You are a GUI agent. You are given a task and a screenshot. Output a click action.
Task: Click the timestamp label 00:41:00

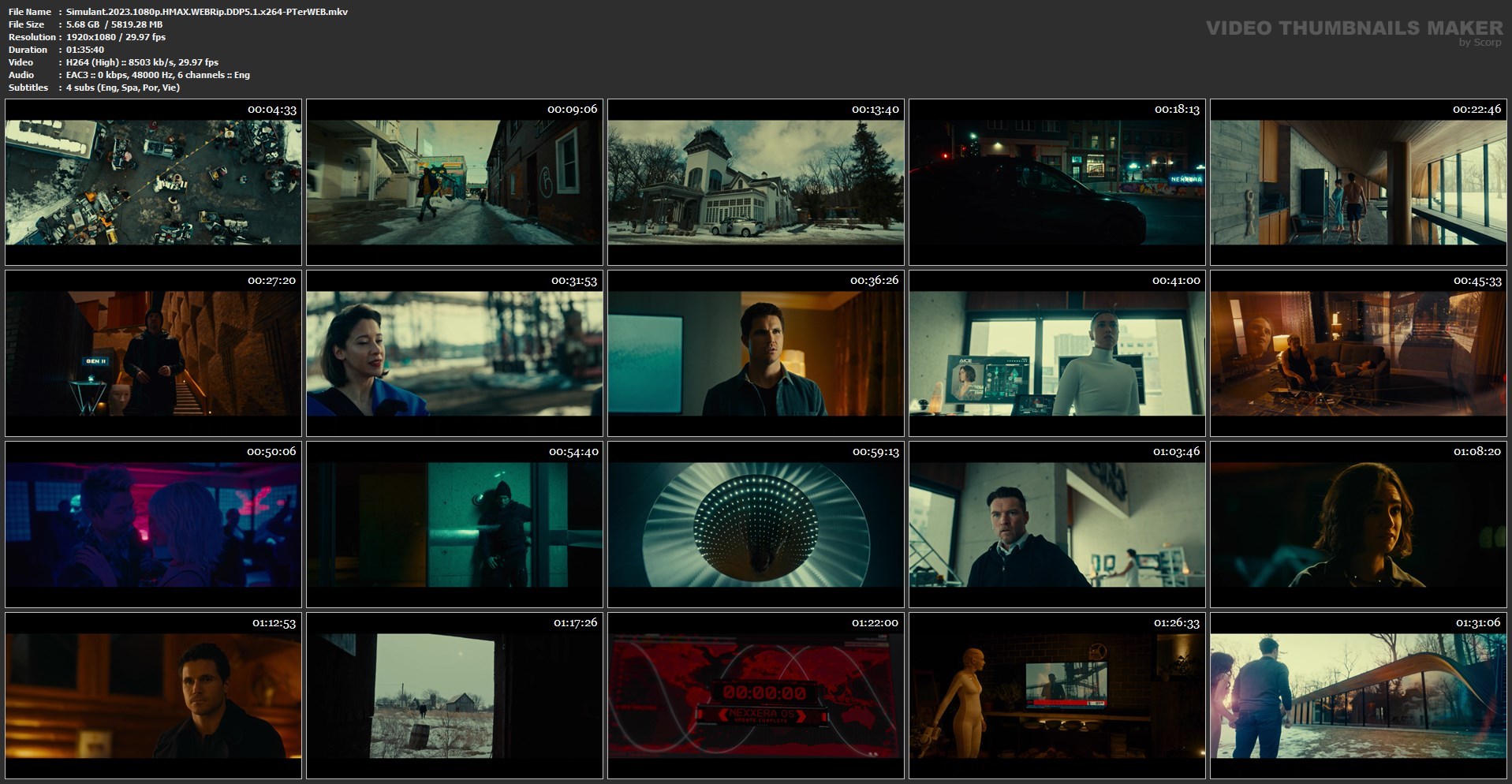(x=1176, y=281)
